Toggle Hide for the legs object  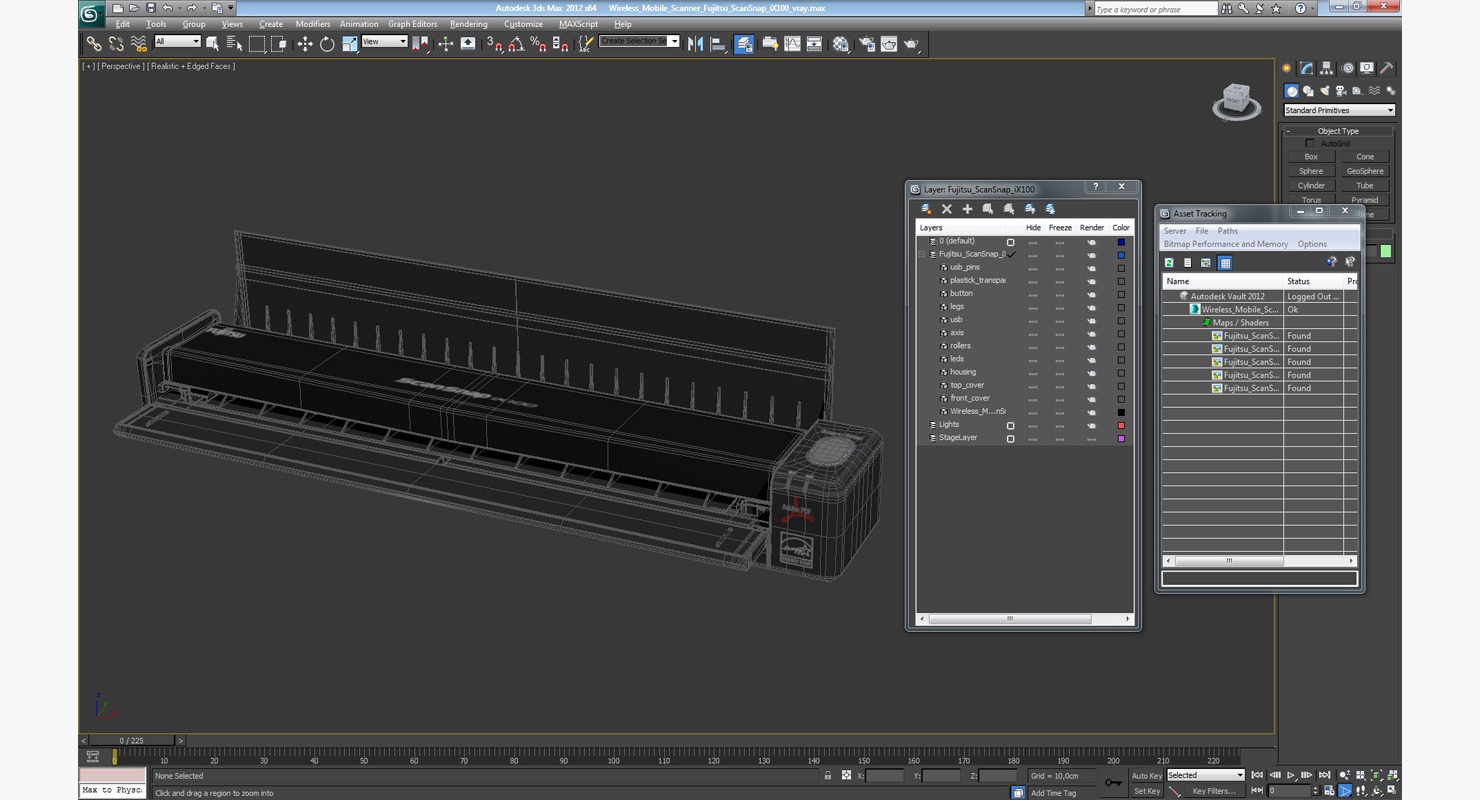(1033, 307)
